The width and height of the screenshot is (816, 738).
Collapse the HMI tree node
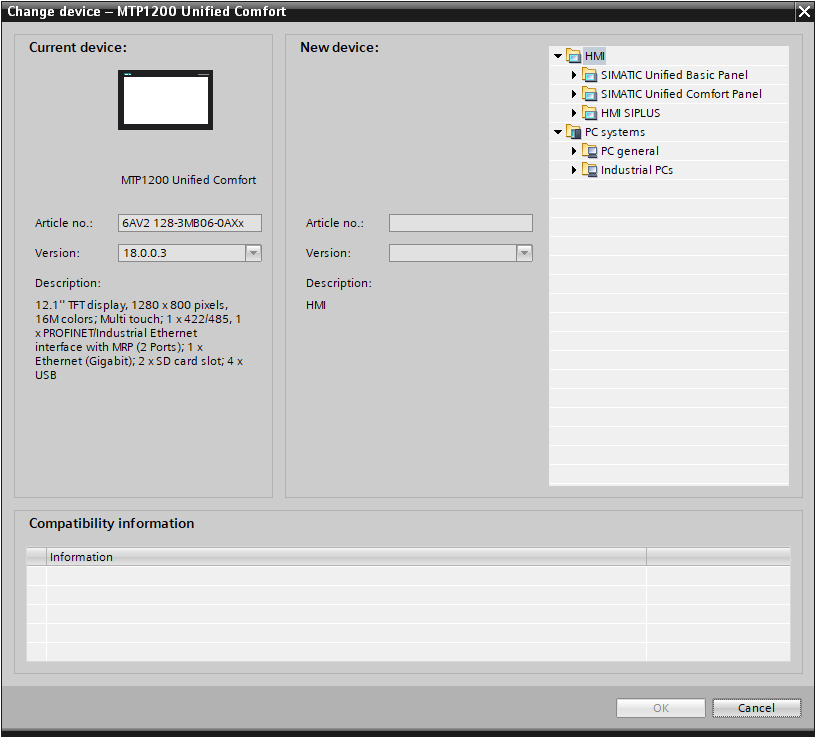click(x=558, y=56)
